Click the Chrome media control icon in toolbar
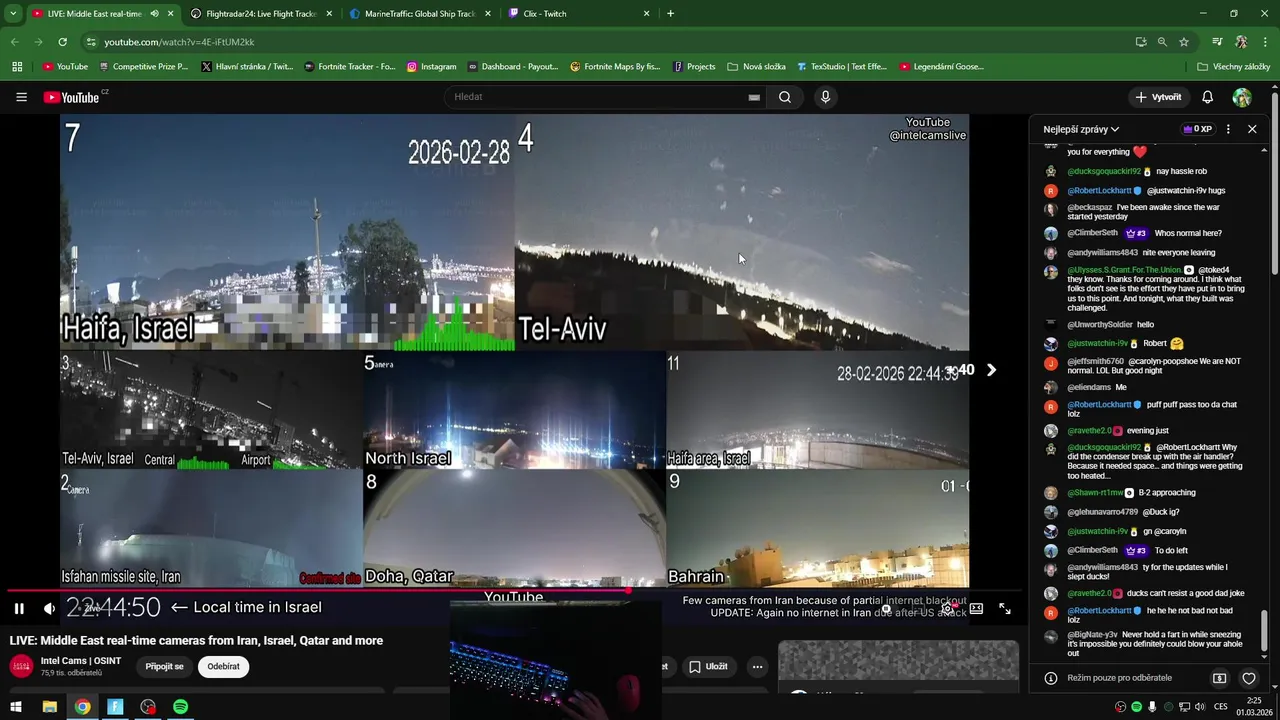 1217,42
